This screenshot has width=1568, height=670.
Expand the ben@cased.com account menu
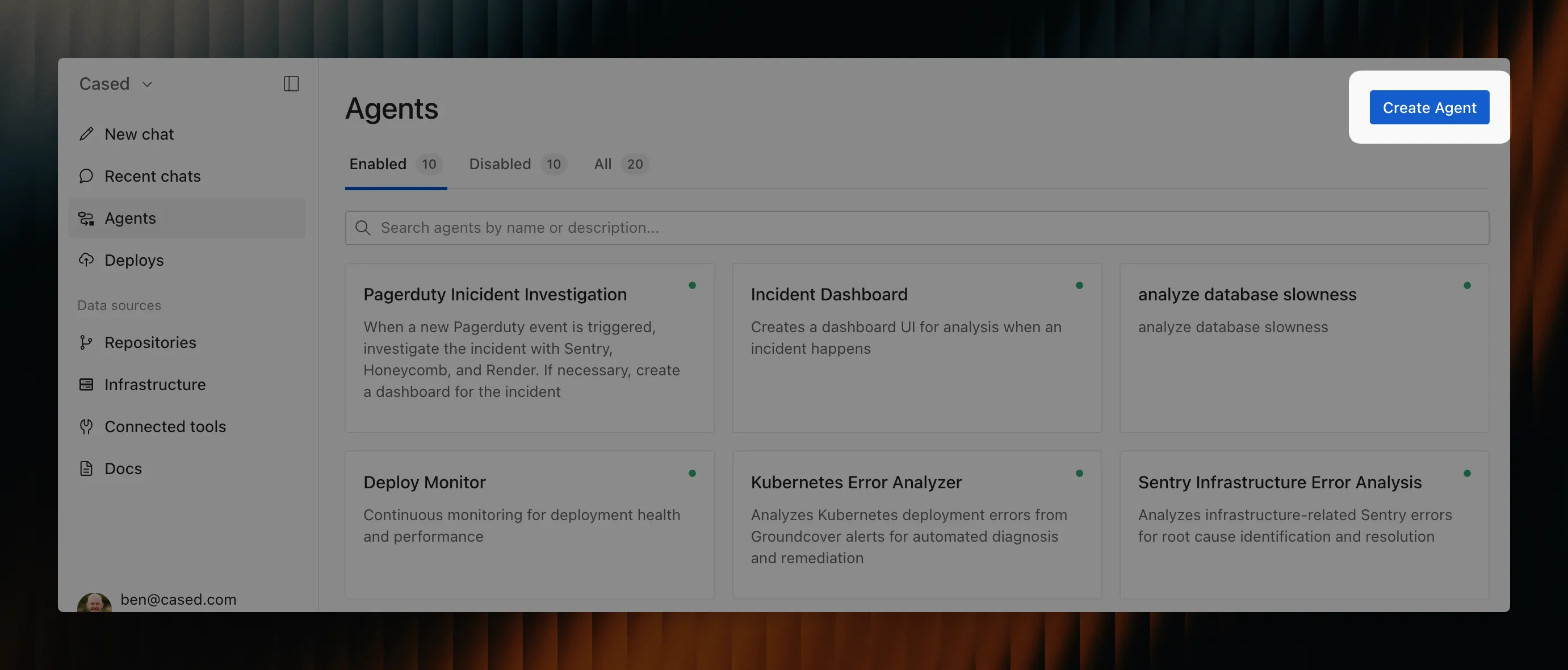(x=178, y=600)
